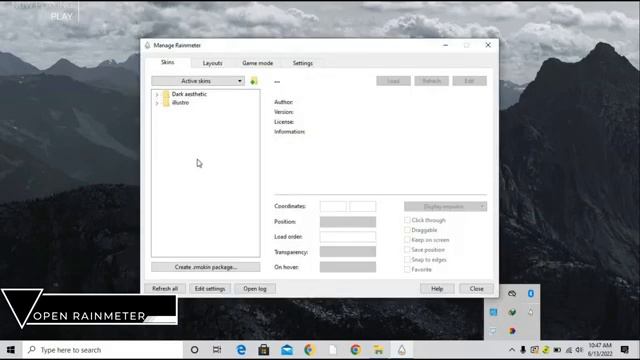
Task: Select the Dark aesthetic skin folder
Action: pyautogui.click(x=189, y=94)
